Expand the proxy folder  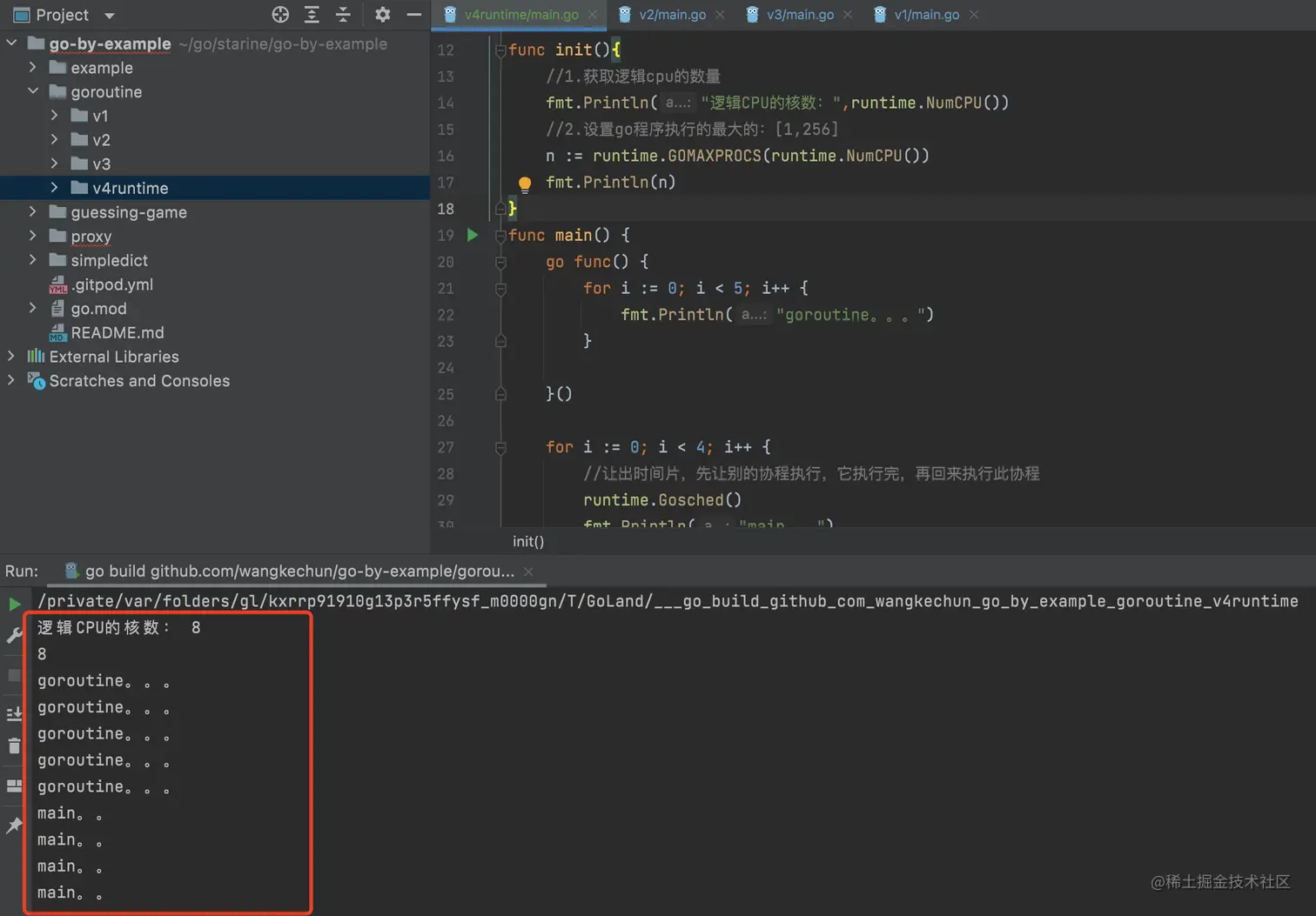point(33,236)
